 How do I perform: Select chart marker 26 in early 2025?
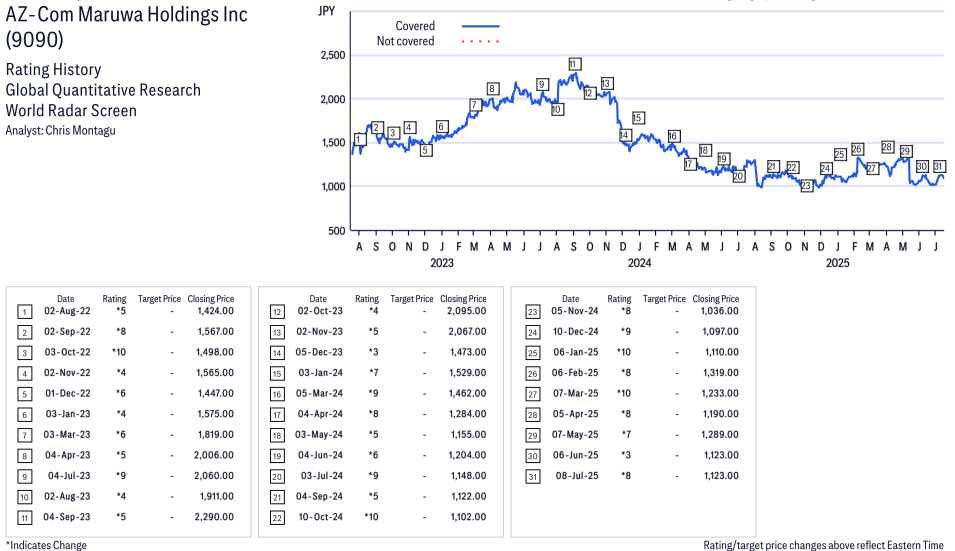pyautogui.click(x=857, y=149)
